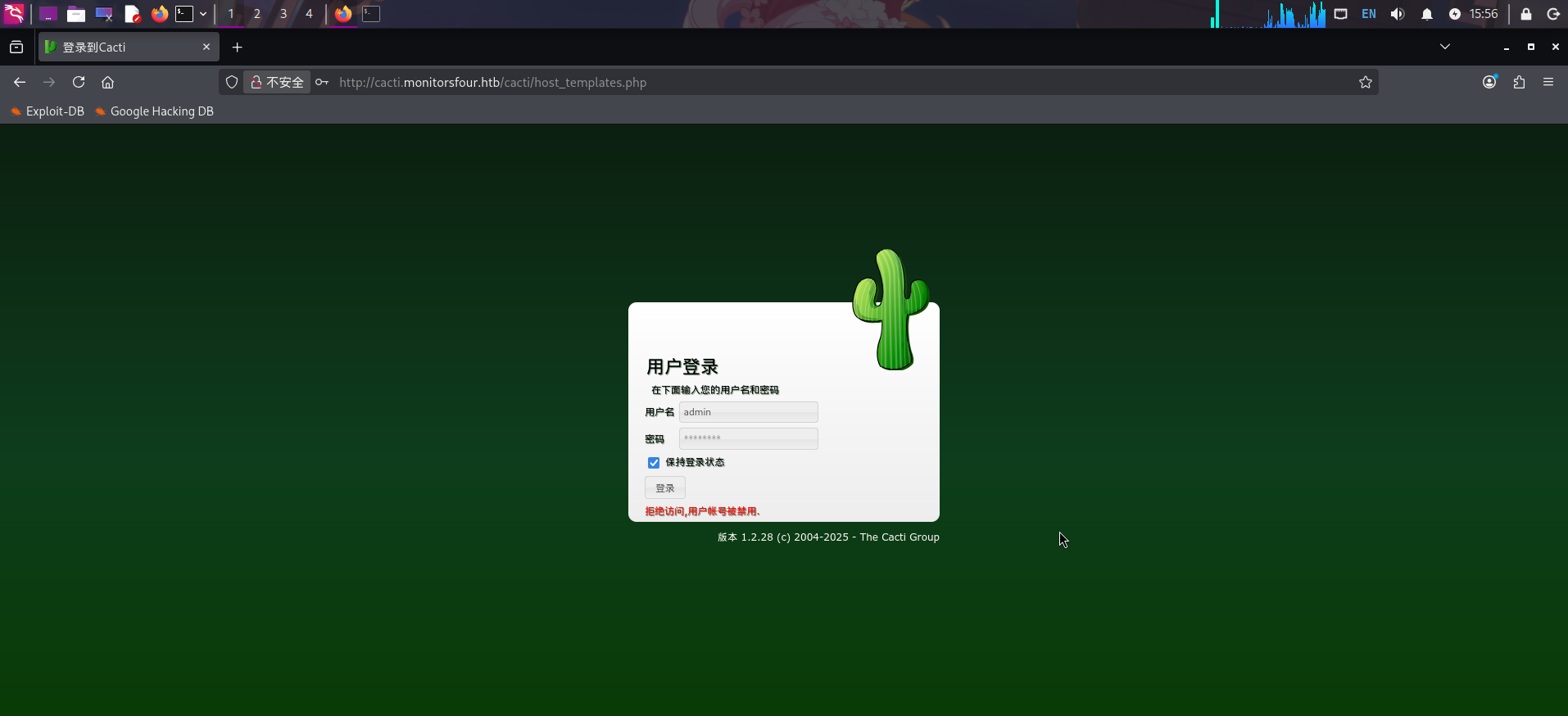The image size is (1568, 716).
Task: Open the log out session icon
Action: [1553, 14]
